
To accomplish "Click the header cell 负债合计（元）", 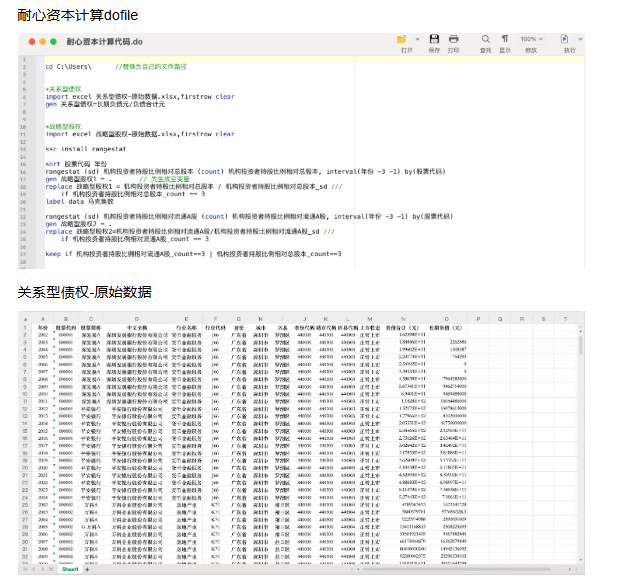I will click(403, 328).
